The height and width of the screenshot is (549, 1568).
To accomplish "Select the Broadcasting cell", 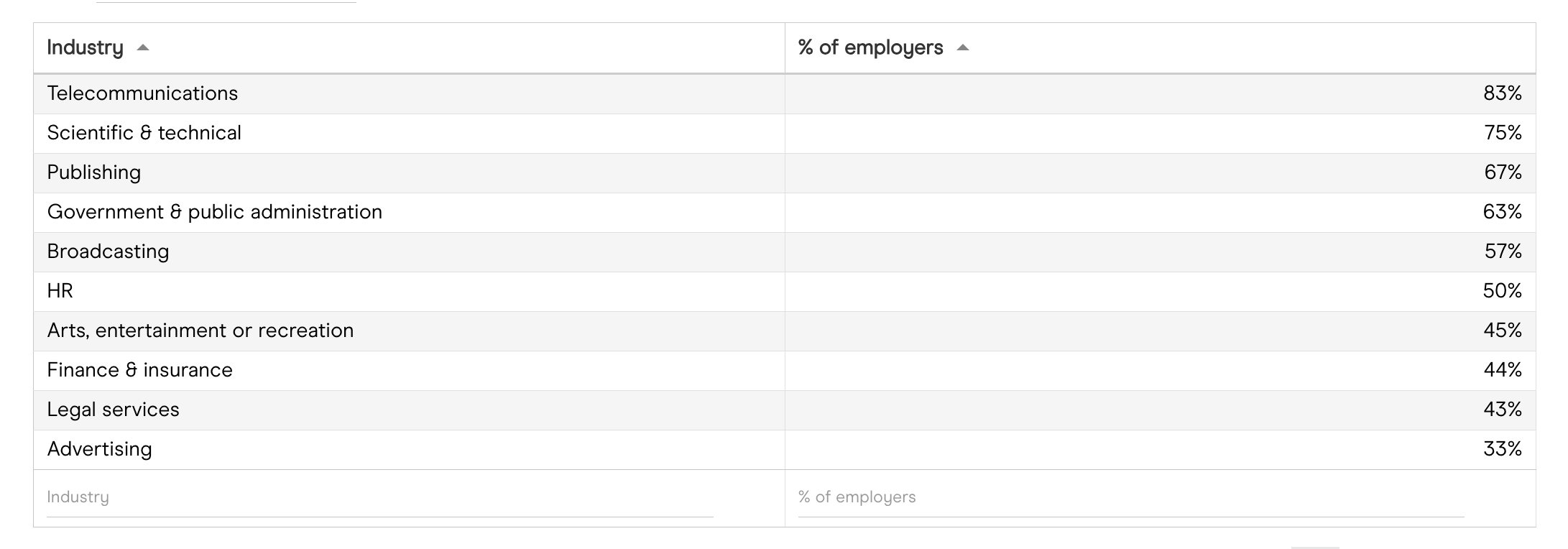I will [x=108, y=252].
